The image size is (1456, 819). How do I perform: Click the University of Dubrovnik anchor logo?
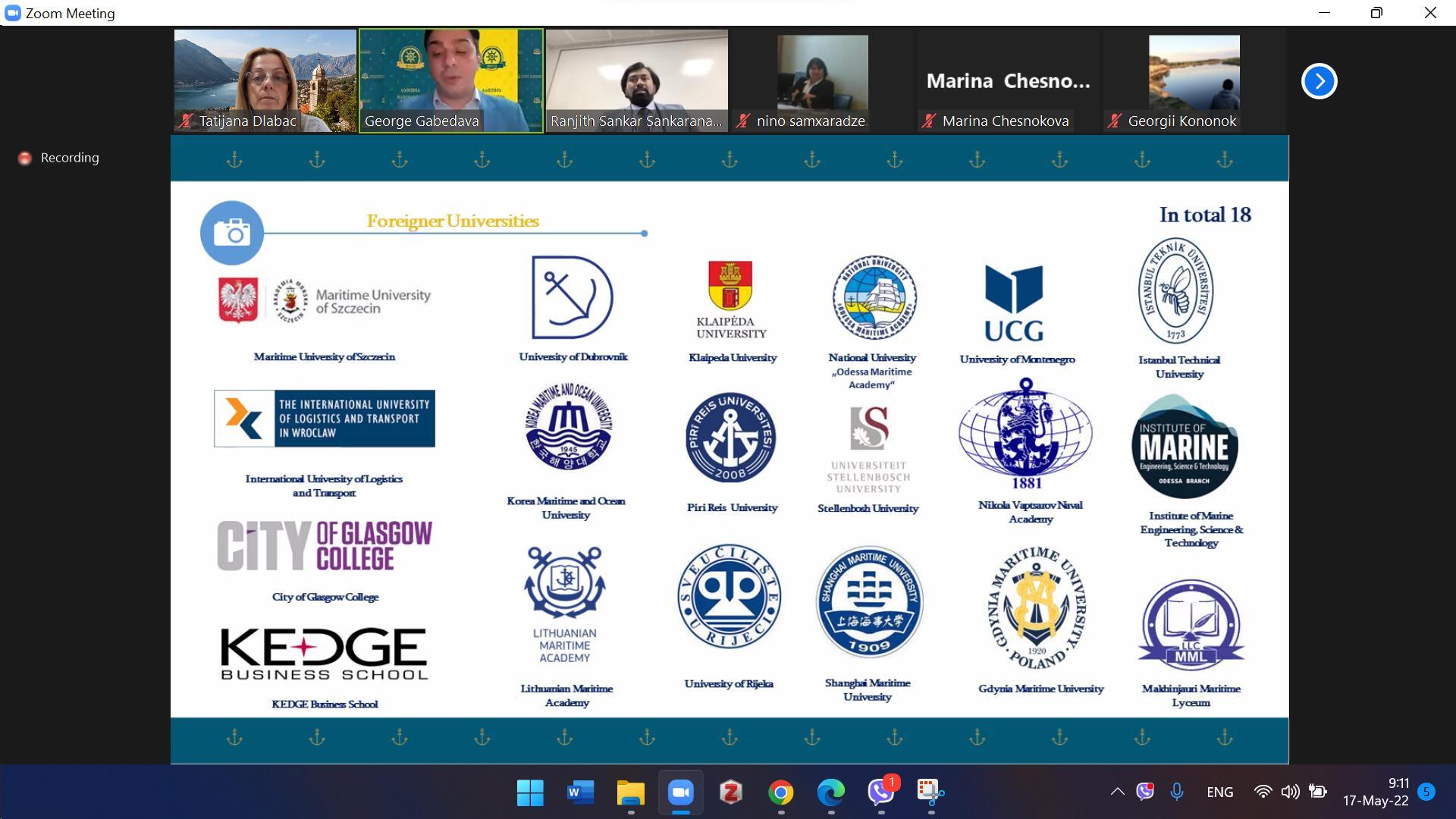pyautogui.click(x=573, y=297)
